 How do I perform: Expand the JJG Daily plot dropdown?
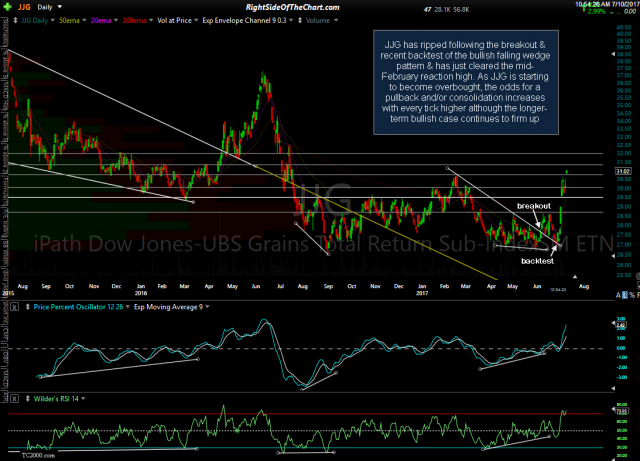[52, 20]
